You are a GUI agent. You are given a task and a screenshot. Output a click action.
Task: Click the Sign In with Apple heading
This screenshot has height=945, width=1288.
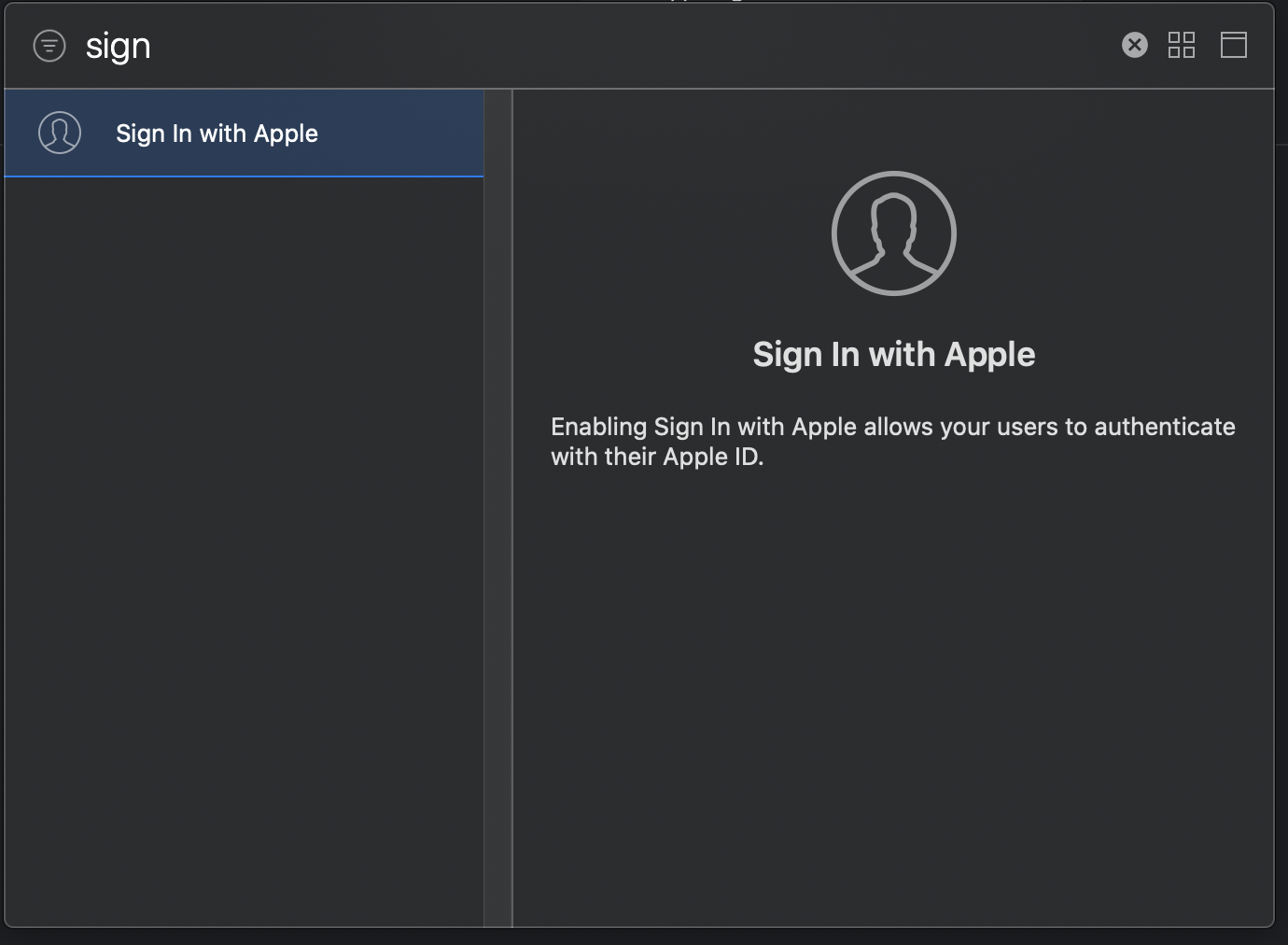(x=893, y=355)
